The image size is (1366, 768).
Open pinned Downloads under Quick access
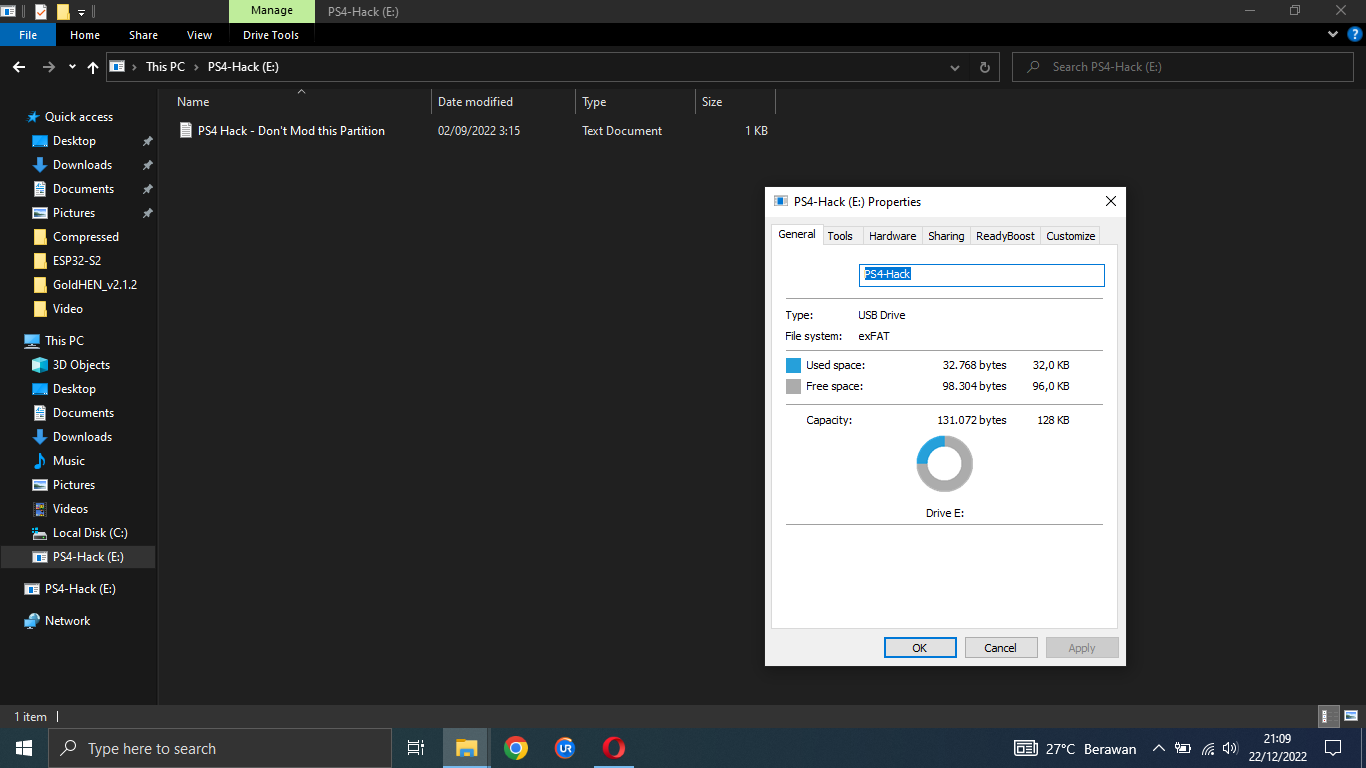click(82, 165)
